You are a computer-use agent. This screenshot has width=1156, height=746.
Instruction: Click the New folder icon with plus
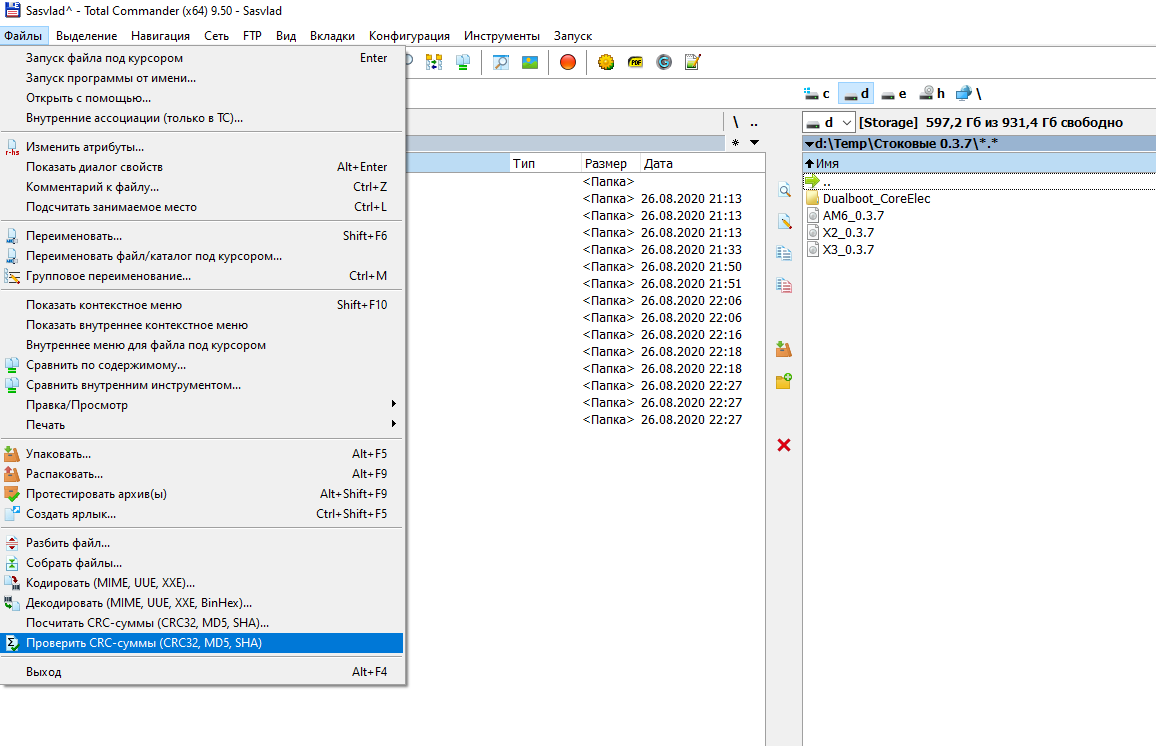tap(784, 380)
